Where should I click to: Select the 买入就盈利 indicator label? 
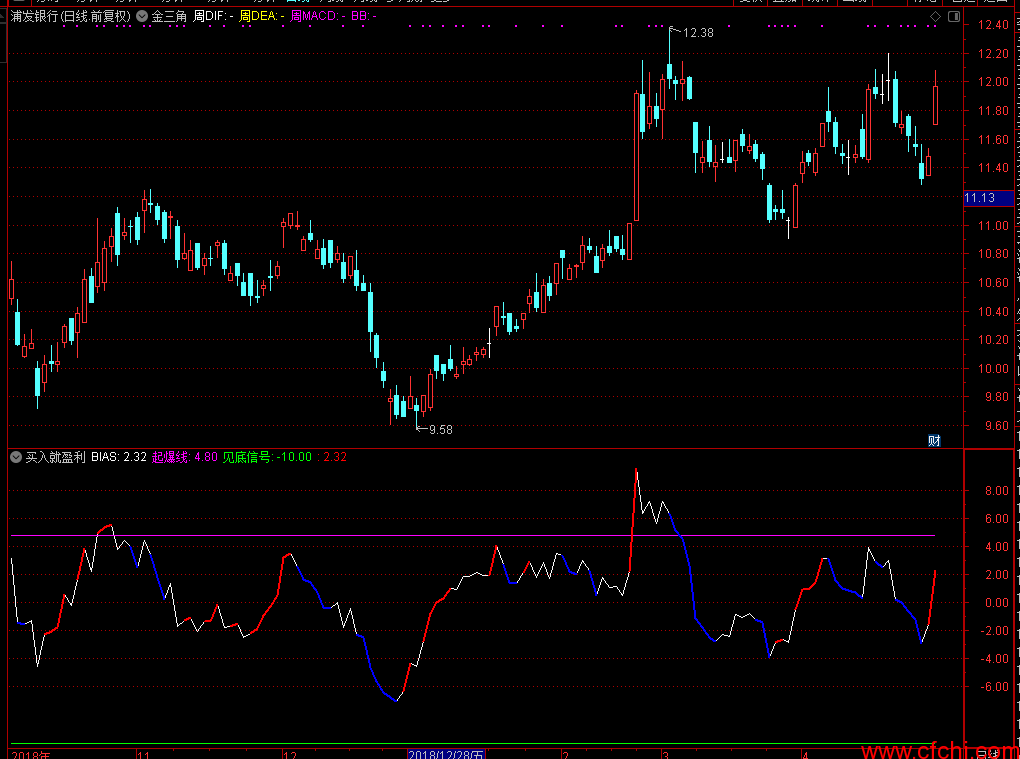tap(54, 457)
